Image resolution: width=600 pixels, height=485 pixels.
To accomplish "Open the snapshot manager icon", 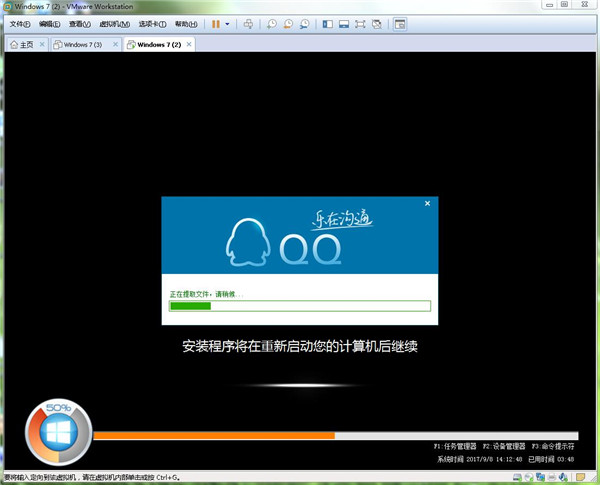I will [x=305, y=24].
